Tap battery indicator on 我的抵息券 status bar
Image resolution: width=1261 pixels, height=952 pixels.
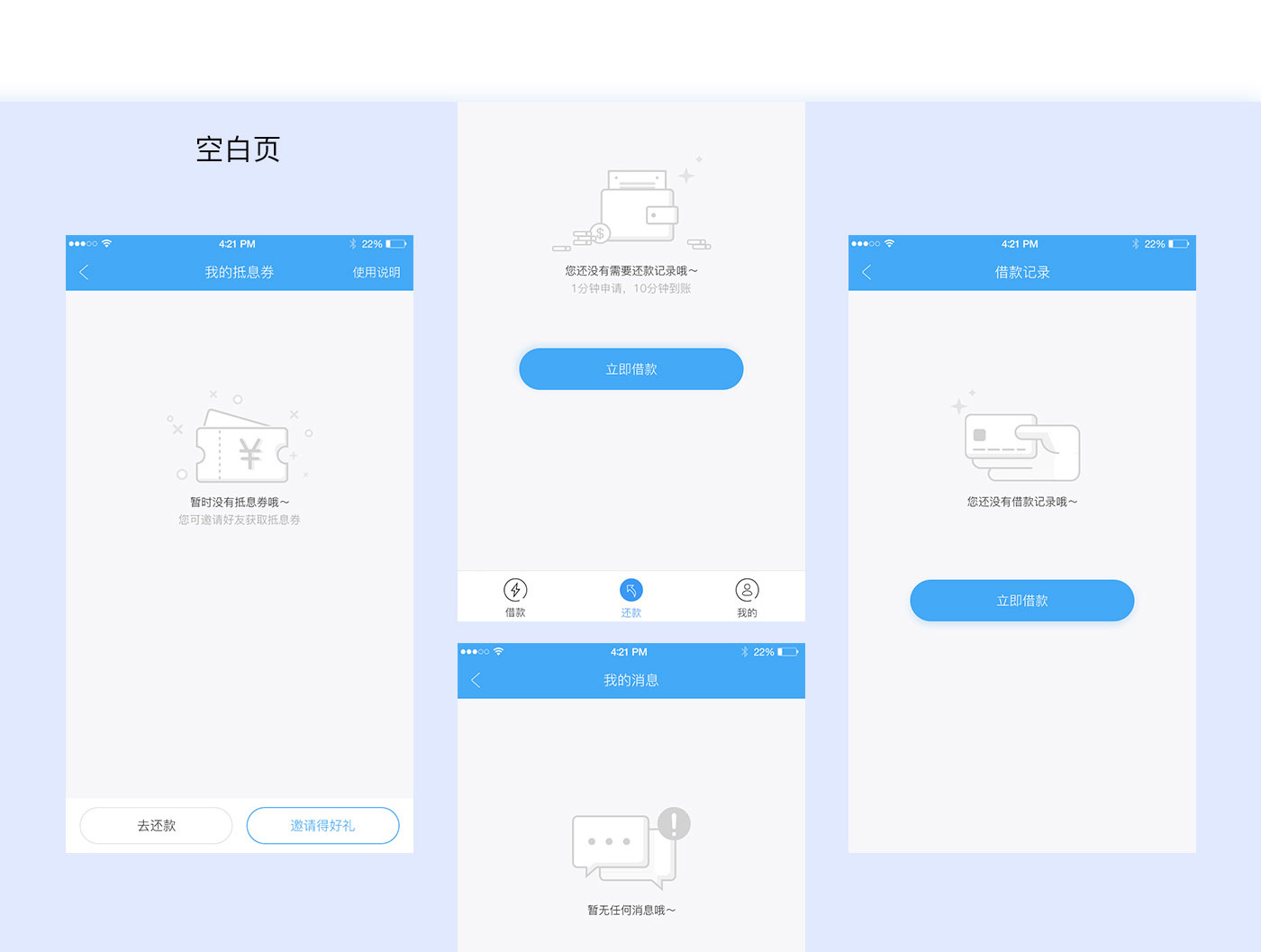click(395, 244)
